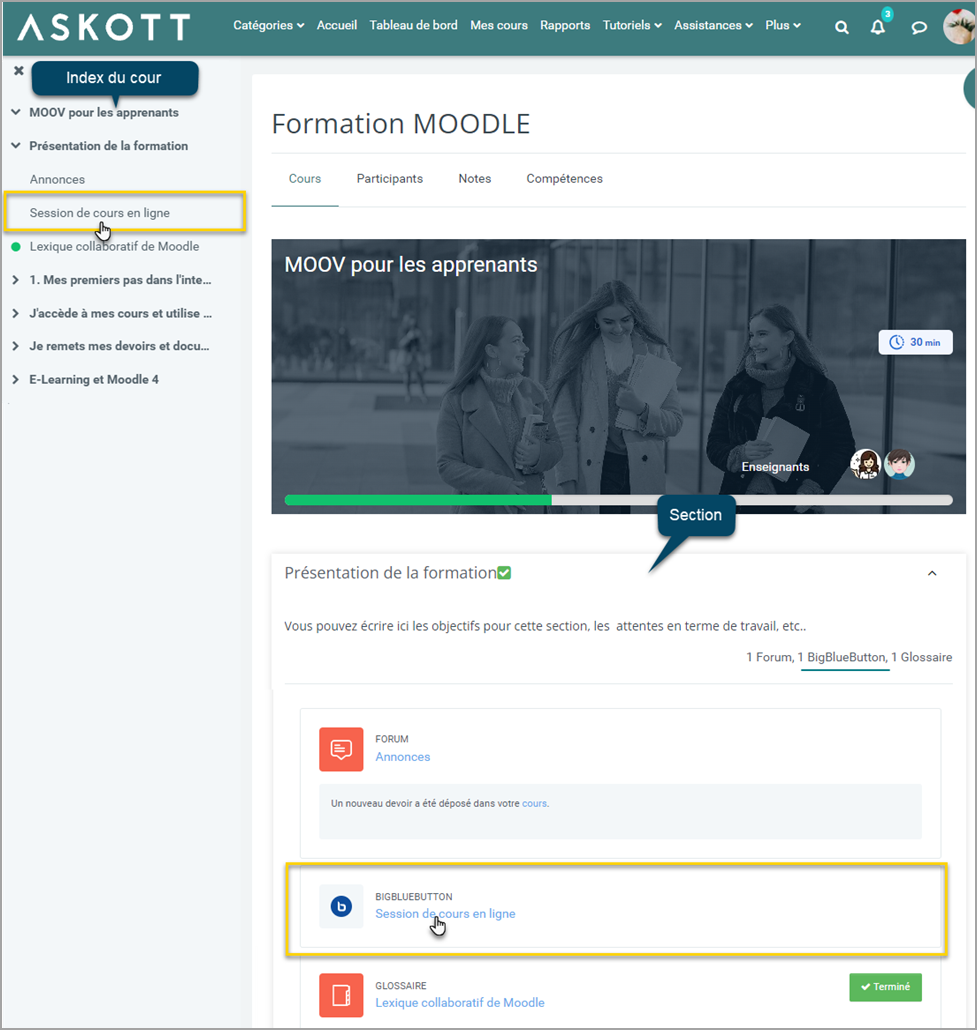Open the Tutoriels dropdown menu

tap(632, 25)
